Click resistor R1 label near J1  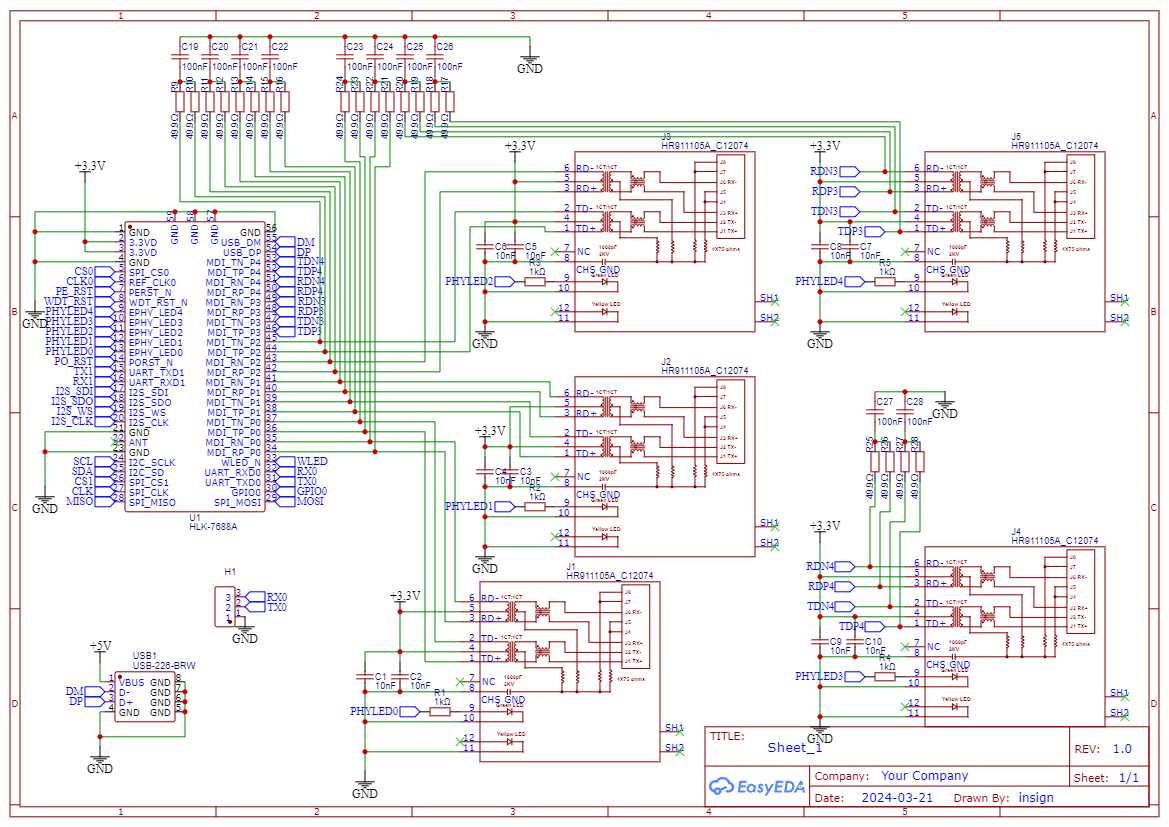[x=439, y=693]
